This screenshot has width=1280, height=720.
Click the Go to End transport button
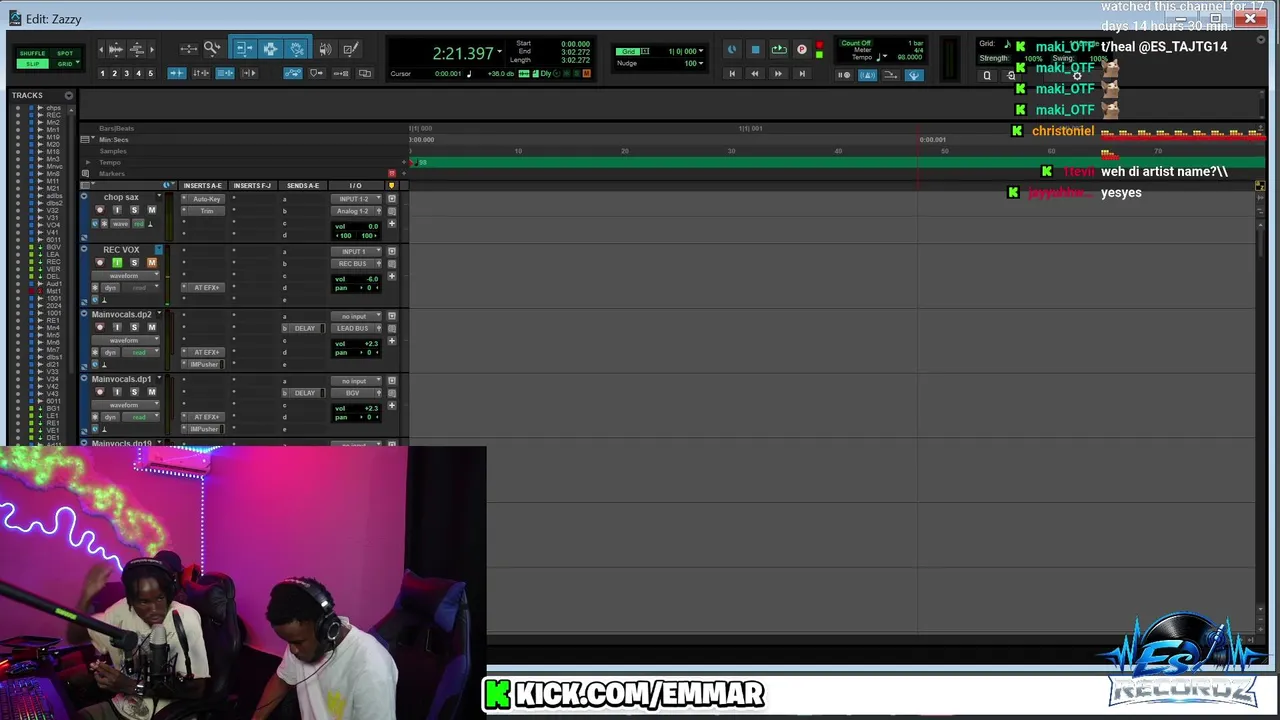click(x=802, y=73)
